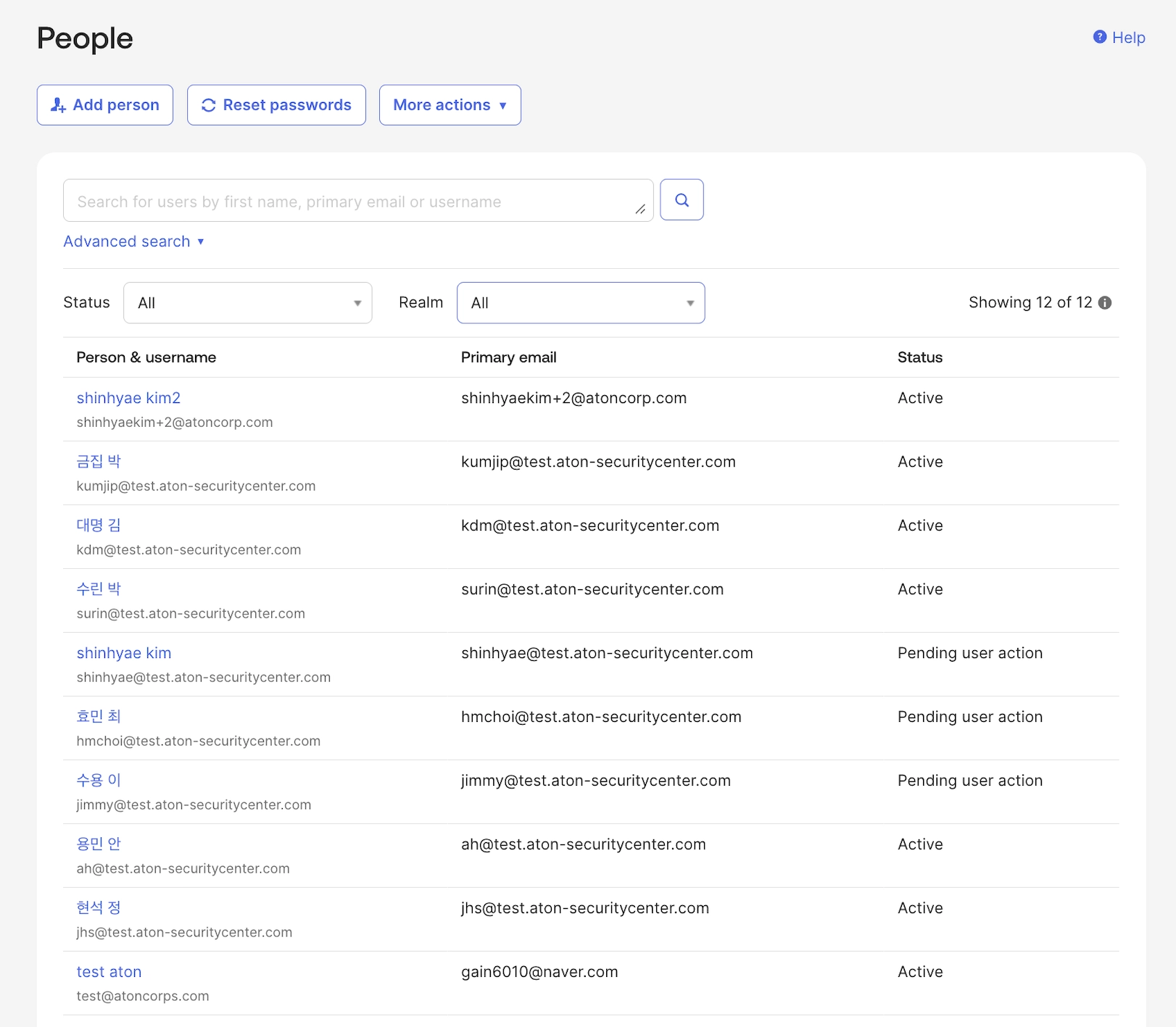
Task: Click the Help question mark icon
Action: pyautogui.click(x=1100, y=37)
